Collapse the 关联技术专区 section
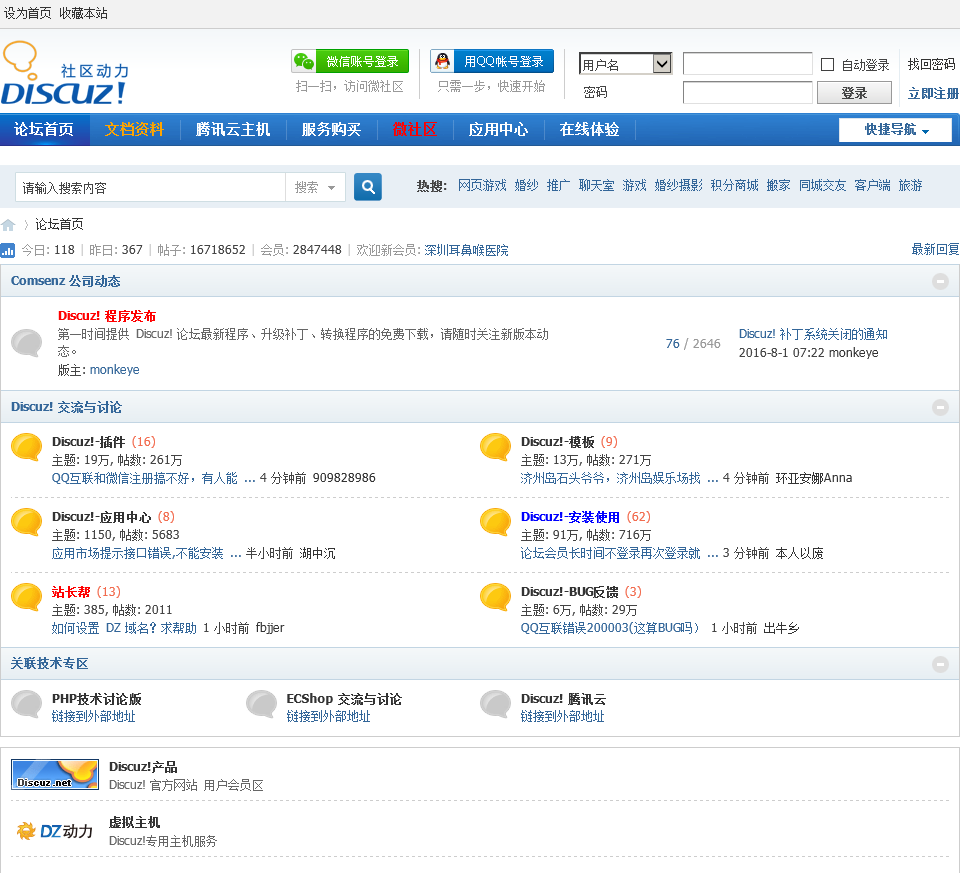Image resolution: width=960 pixels, height=873 pixels. point(940,664)
